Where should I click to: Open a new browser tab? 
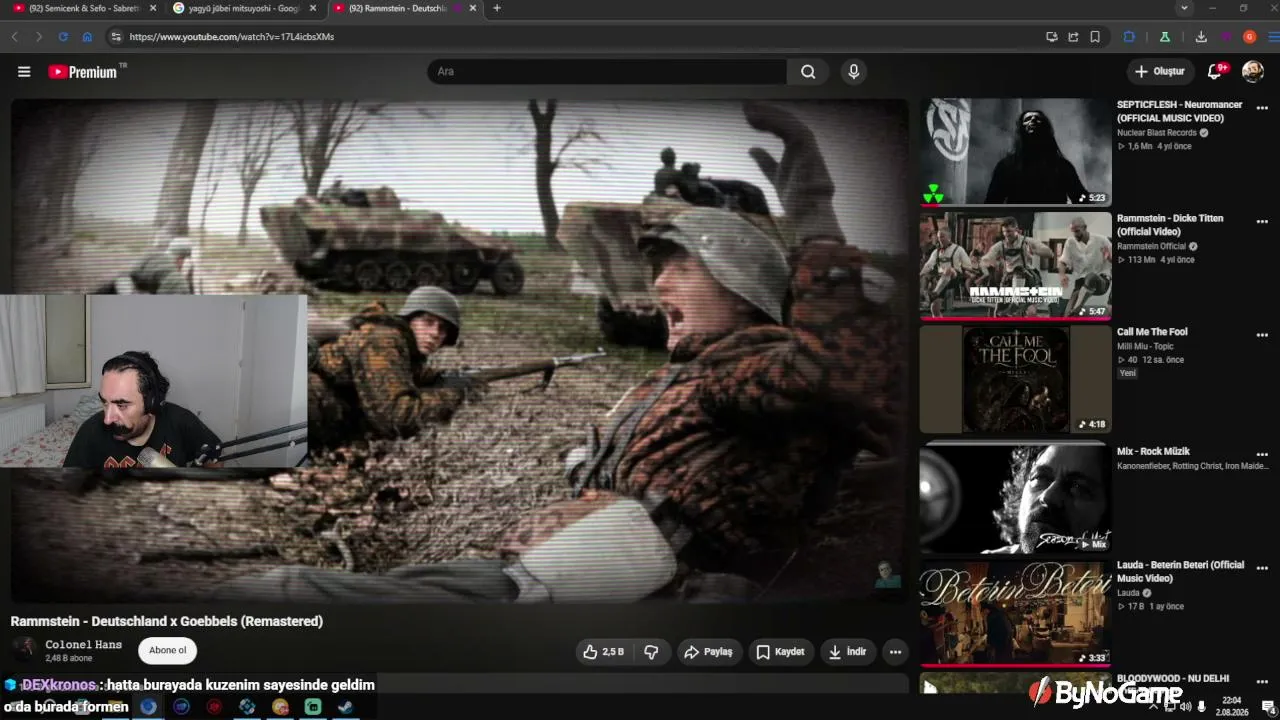[x=497, y=8]
